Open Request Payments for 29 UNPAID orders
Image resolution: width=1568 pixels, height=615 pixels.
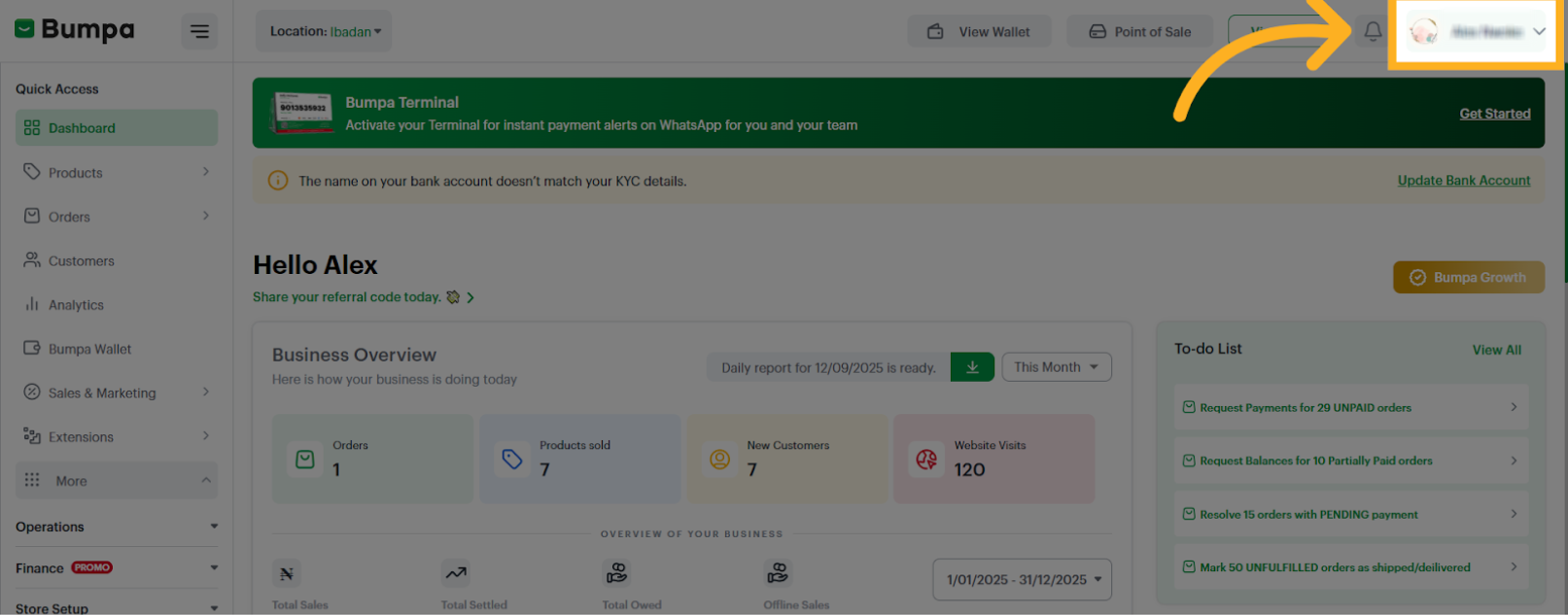point(1350,407)
